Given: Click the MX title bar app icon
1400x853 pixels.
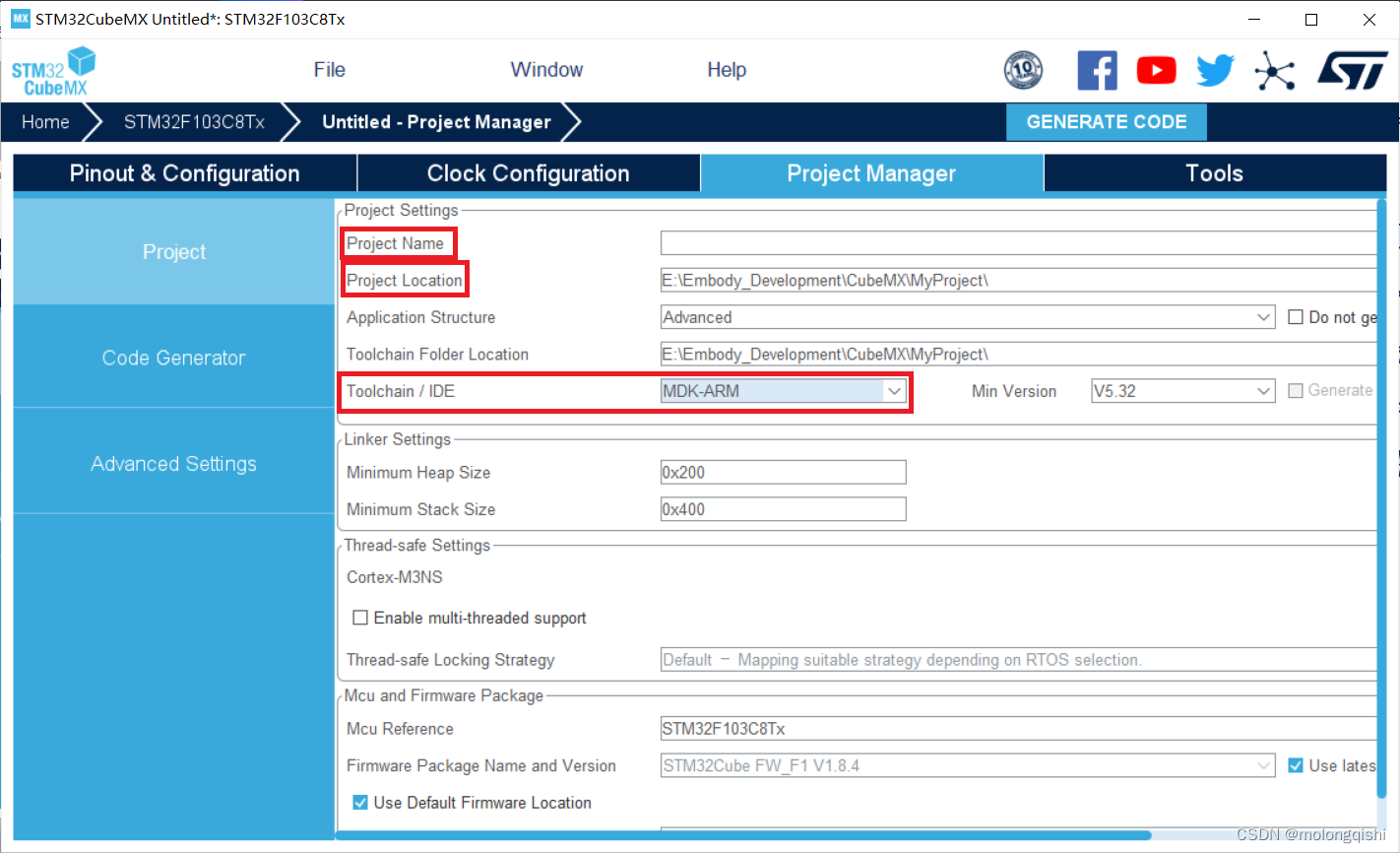Looking at the screenshot, I should pos(20,19).
